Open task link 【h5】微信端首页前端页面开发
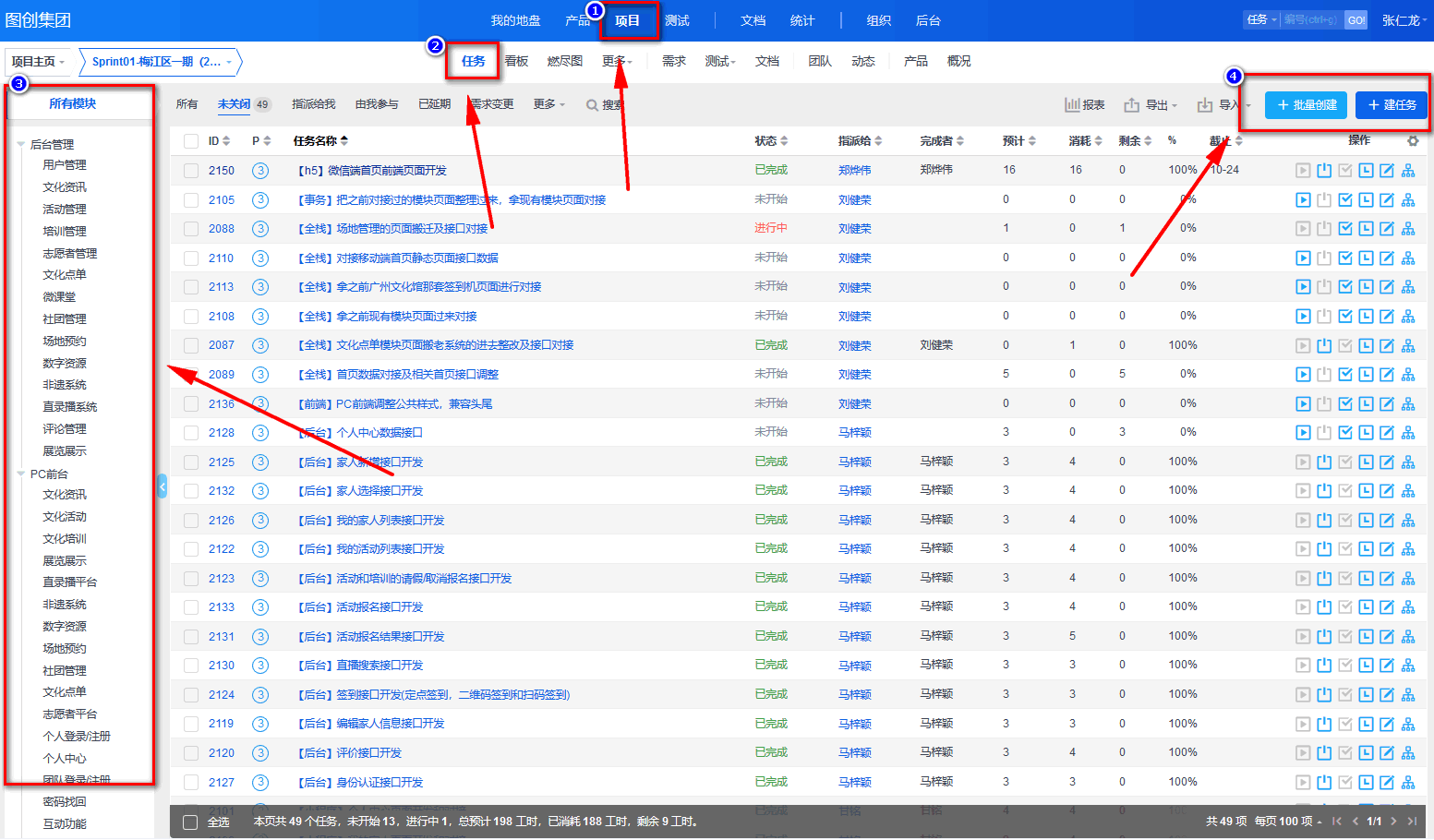This screenshot has height=840, width=1434. [370, 171]
